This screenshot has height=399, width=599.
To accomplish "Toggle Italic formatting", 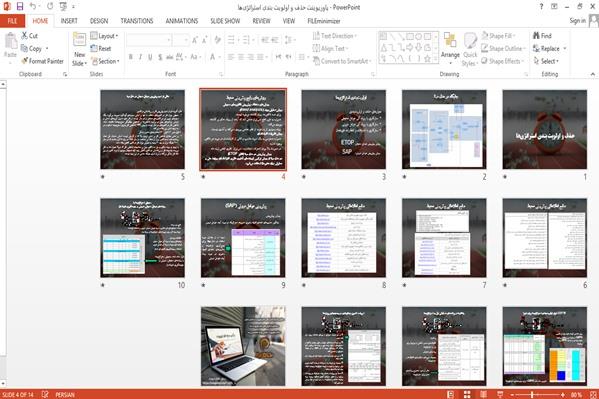I will click(x=140, y=57).
